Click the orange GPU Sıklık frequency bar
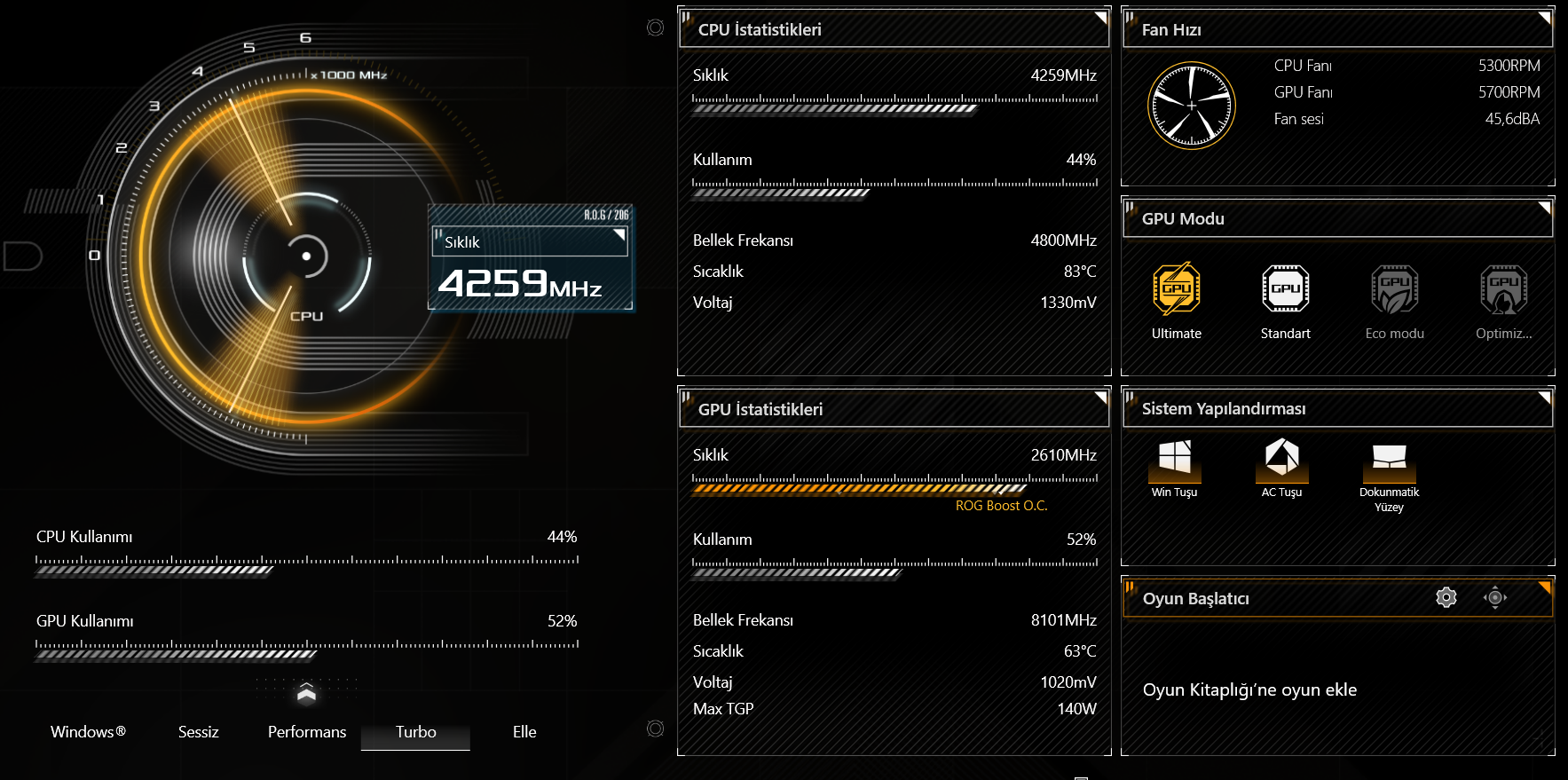This screenshot has width=1568, height=780. (x=859, y=489)
